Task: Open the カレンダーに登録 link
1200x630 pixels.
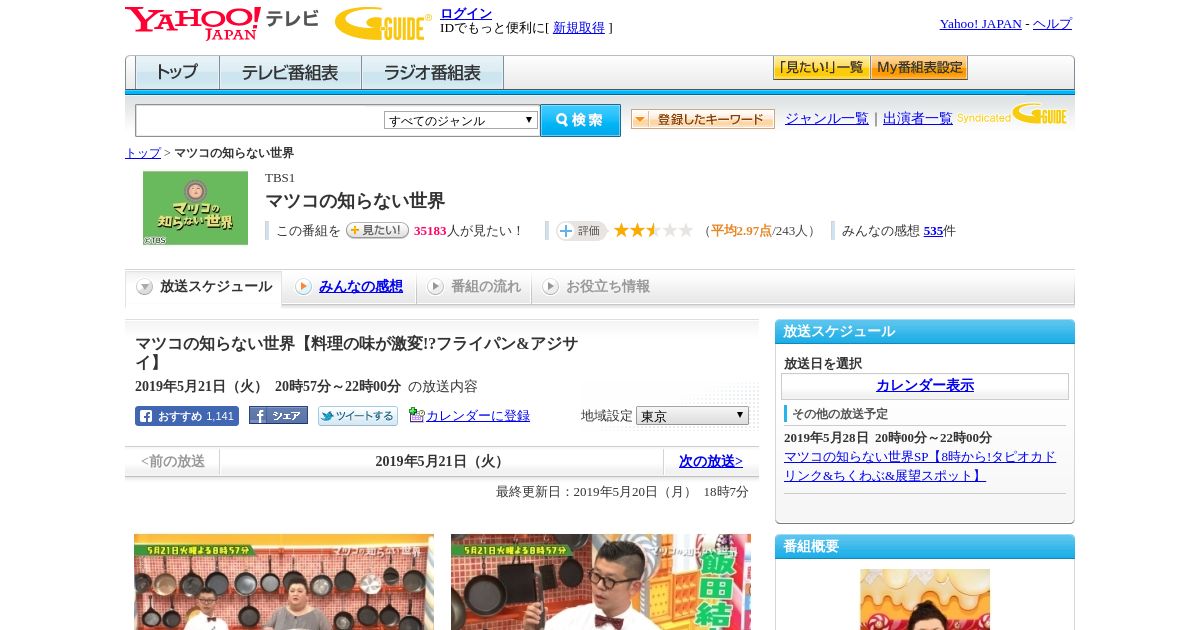Action: click(478, 415)
